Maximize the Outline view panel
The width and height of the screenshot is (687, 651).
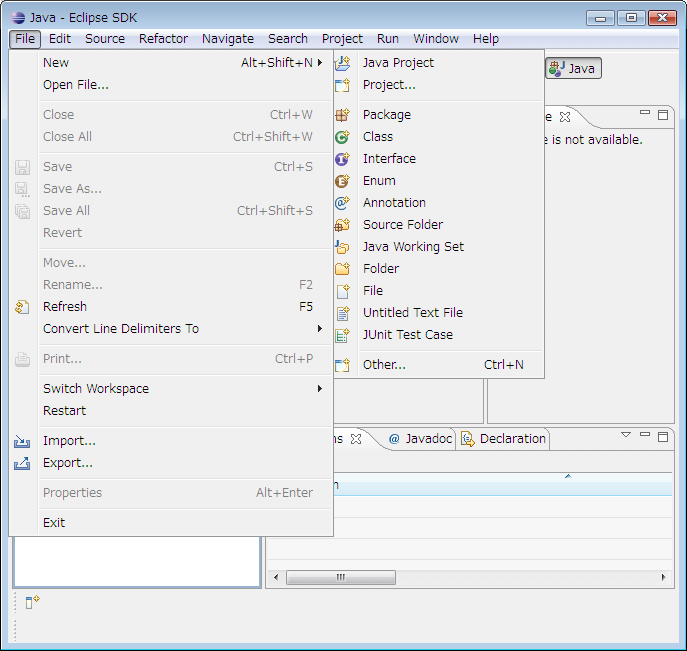[663, 115]
